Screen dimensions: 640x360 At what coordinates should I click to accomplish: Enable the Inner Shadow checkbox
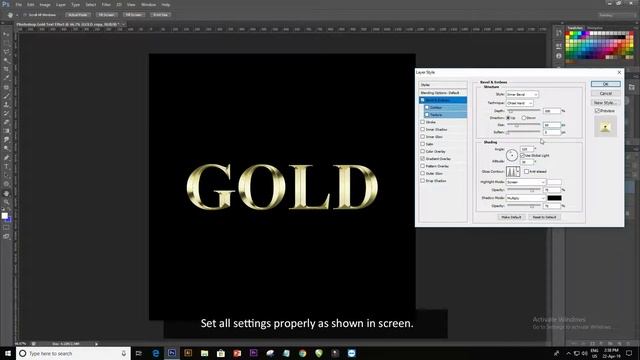(423, 129)
